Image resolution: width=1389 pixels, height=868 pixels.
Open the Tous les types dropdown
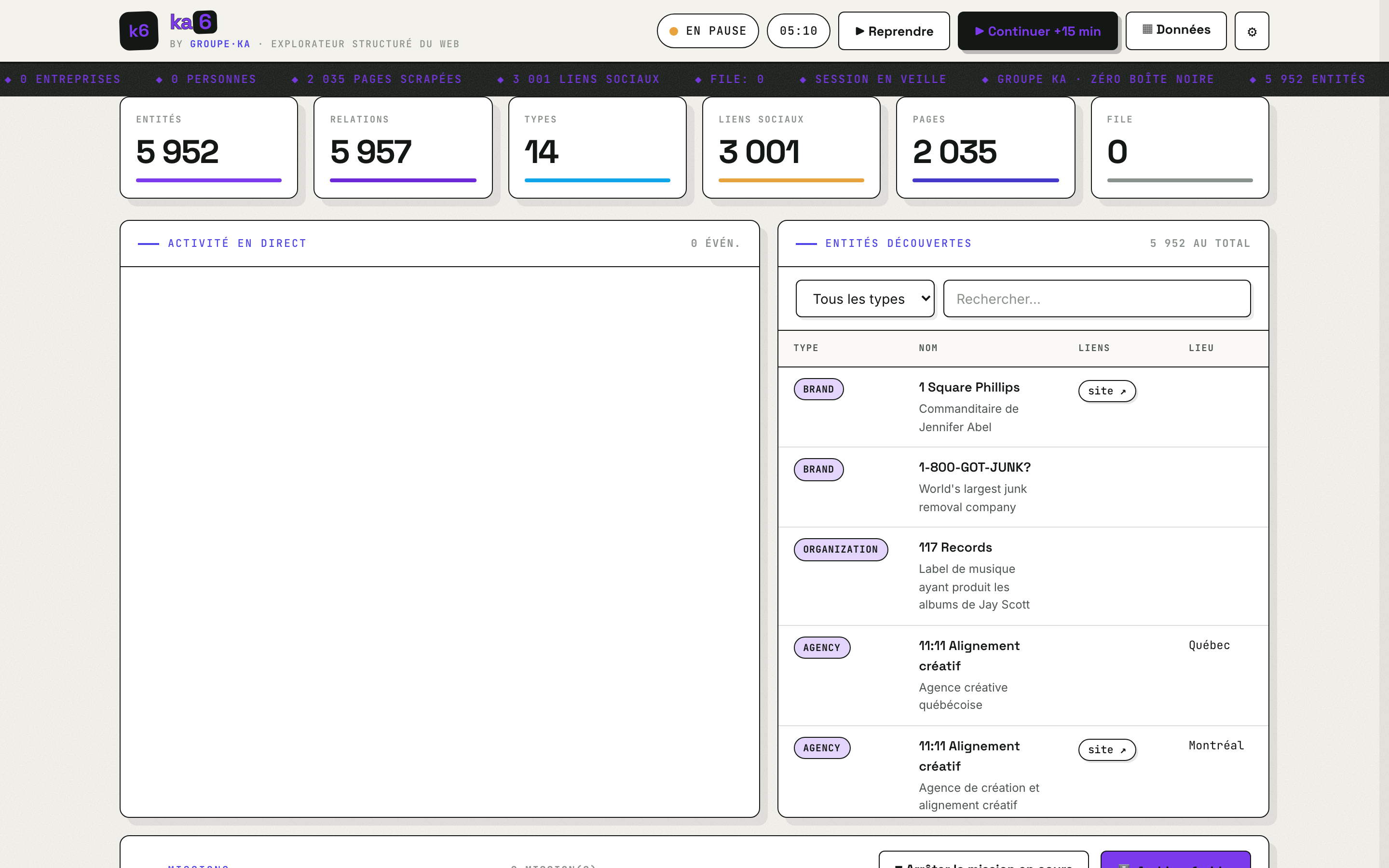(865, 298)
